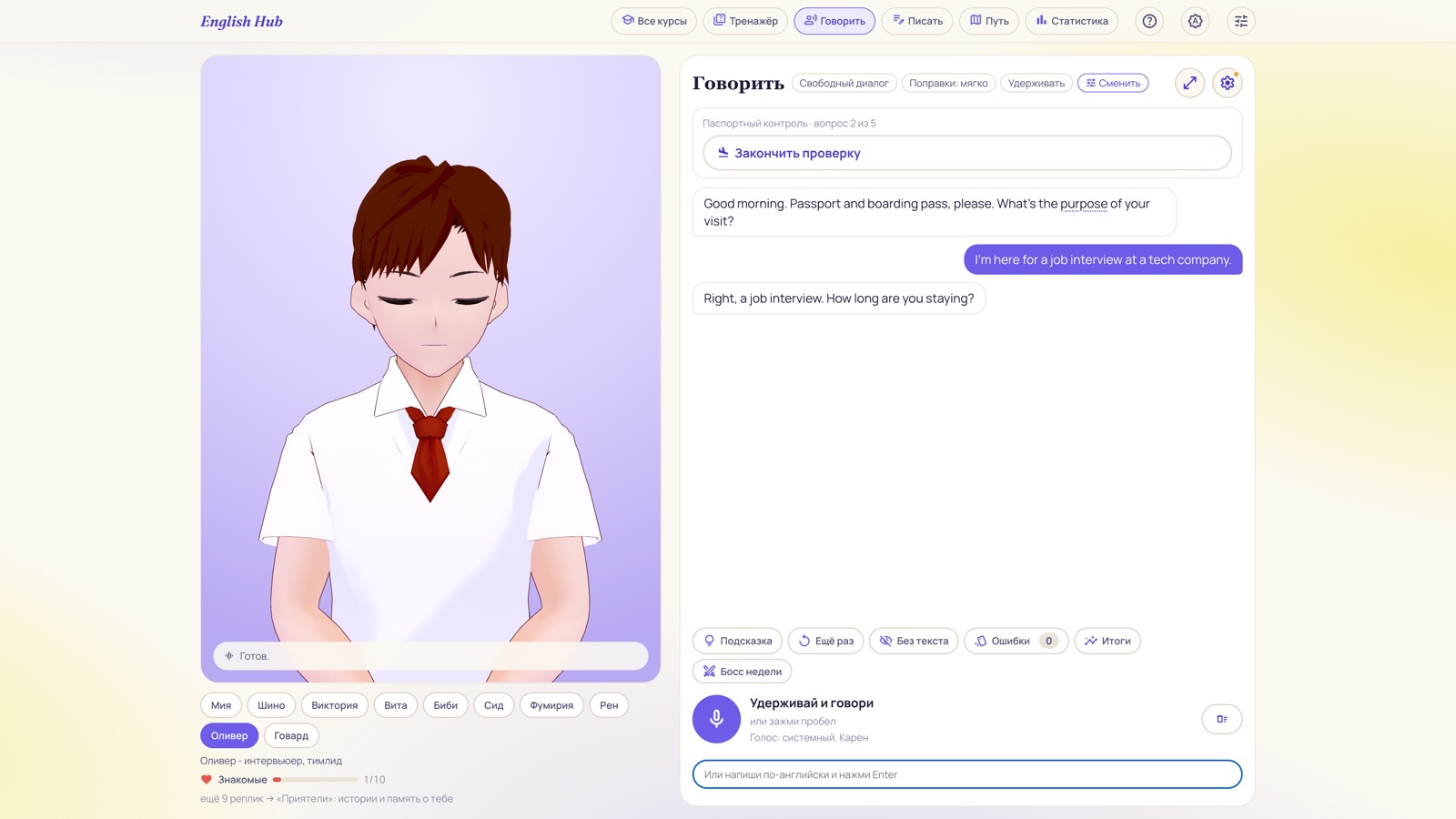Open the Все курсы tab
The height and width of the screenshot is (819, 1456).
(654, 21)
